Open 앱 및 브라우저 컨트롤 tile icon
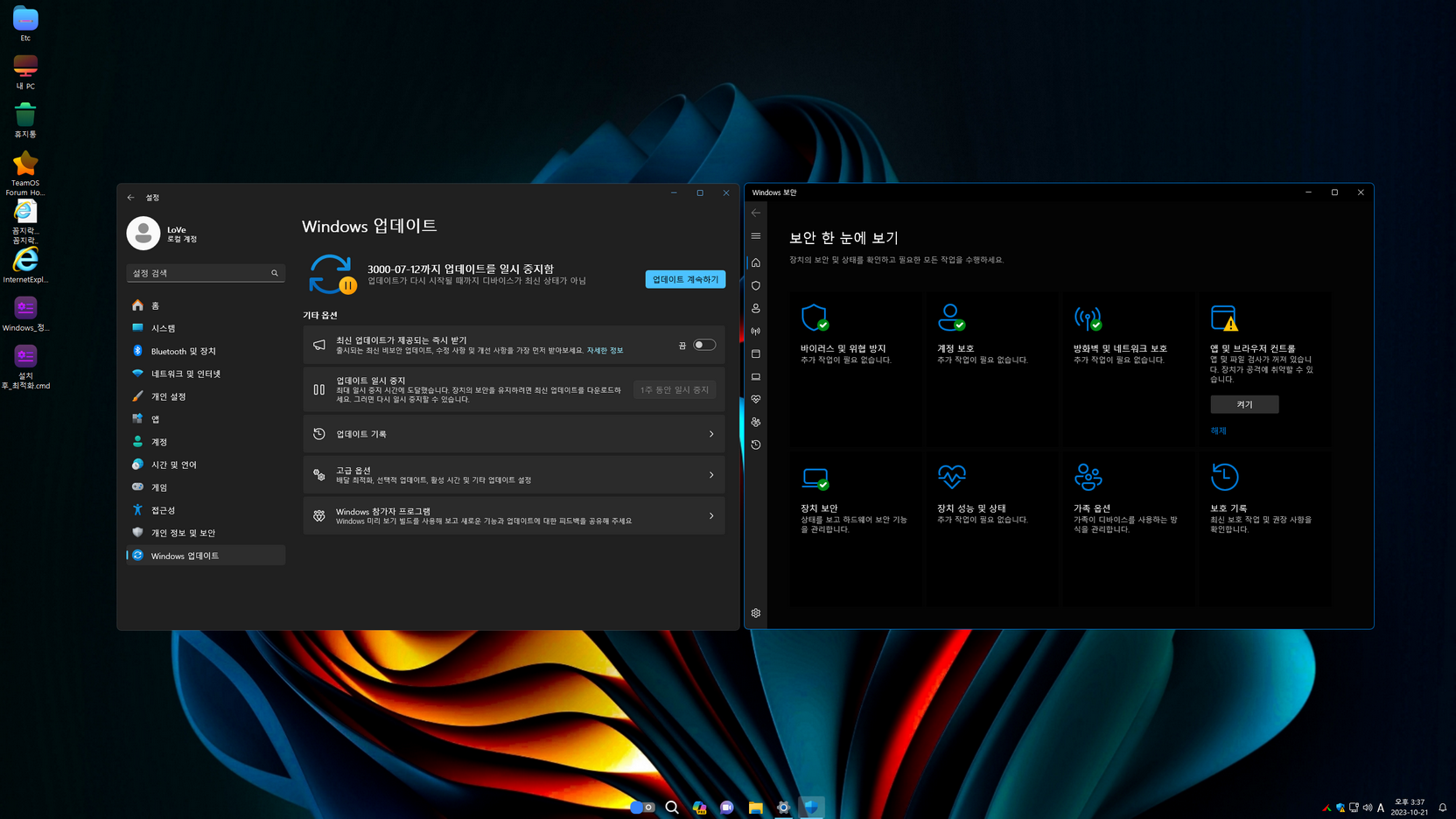Viewport: 1456px width, 819px height. tap(1225, 318)
